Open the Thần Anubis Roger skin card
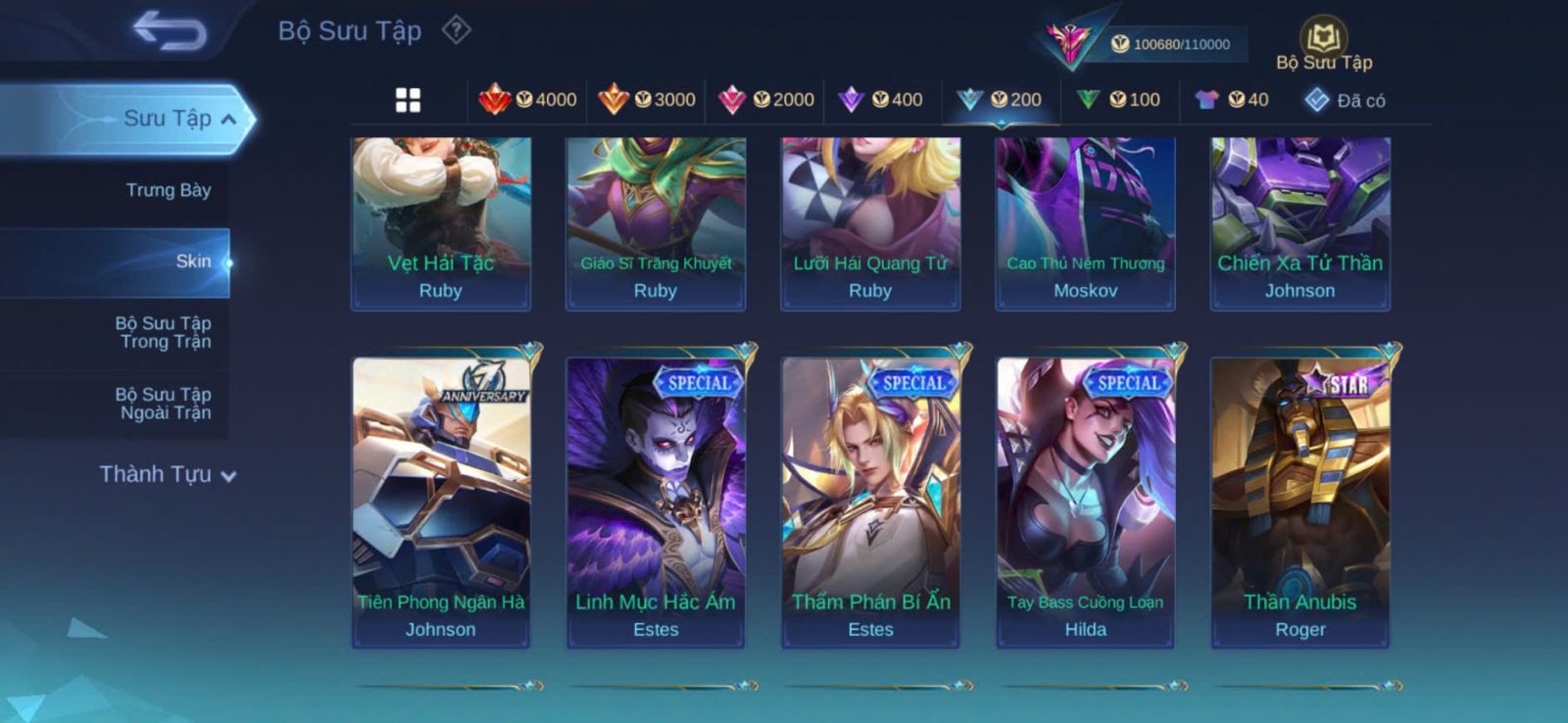 [1300, 502]
